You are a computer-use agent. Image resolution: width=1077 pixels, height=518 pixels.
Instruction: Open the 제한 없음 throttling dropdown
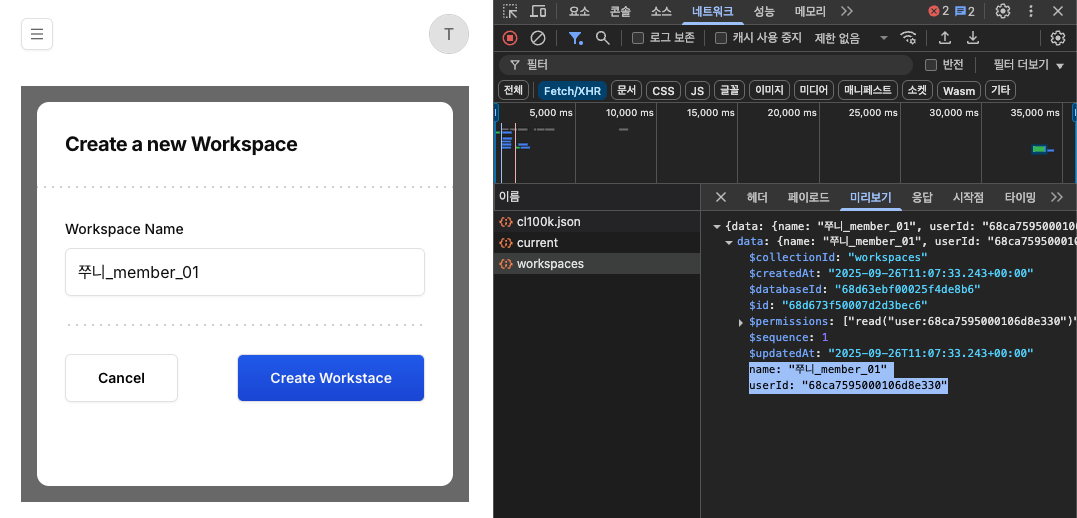(x=851, y=38)
